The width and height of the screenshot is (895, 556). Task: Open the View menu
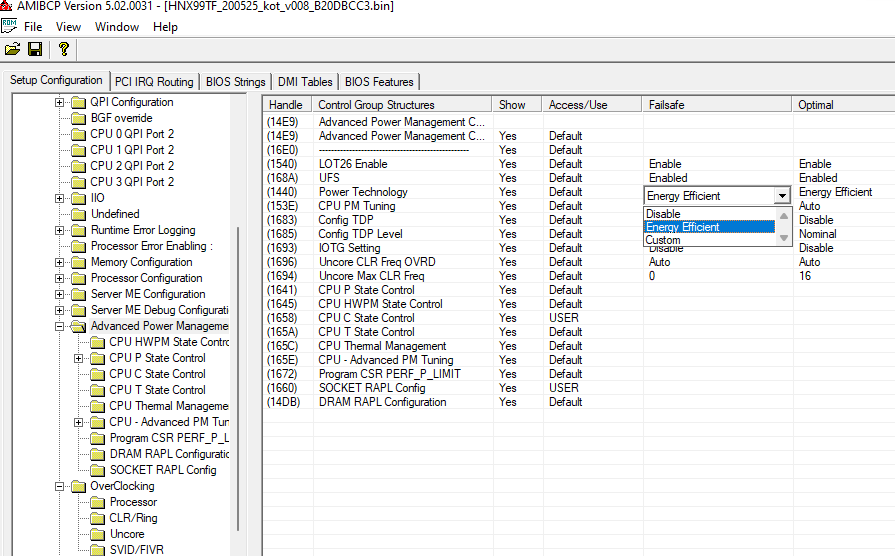[68, 27]
